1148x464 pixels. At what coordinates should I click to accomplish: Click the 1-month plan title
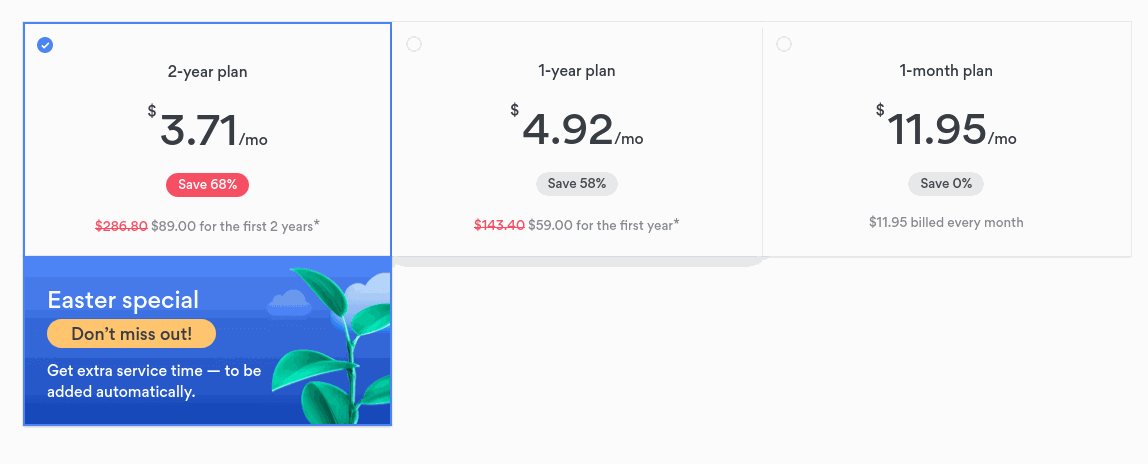point(946,72)
